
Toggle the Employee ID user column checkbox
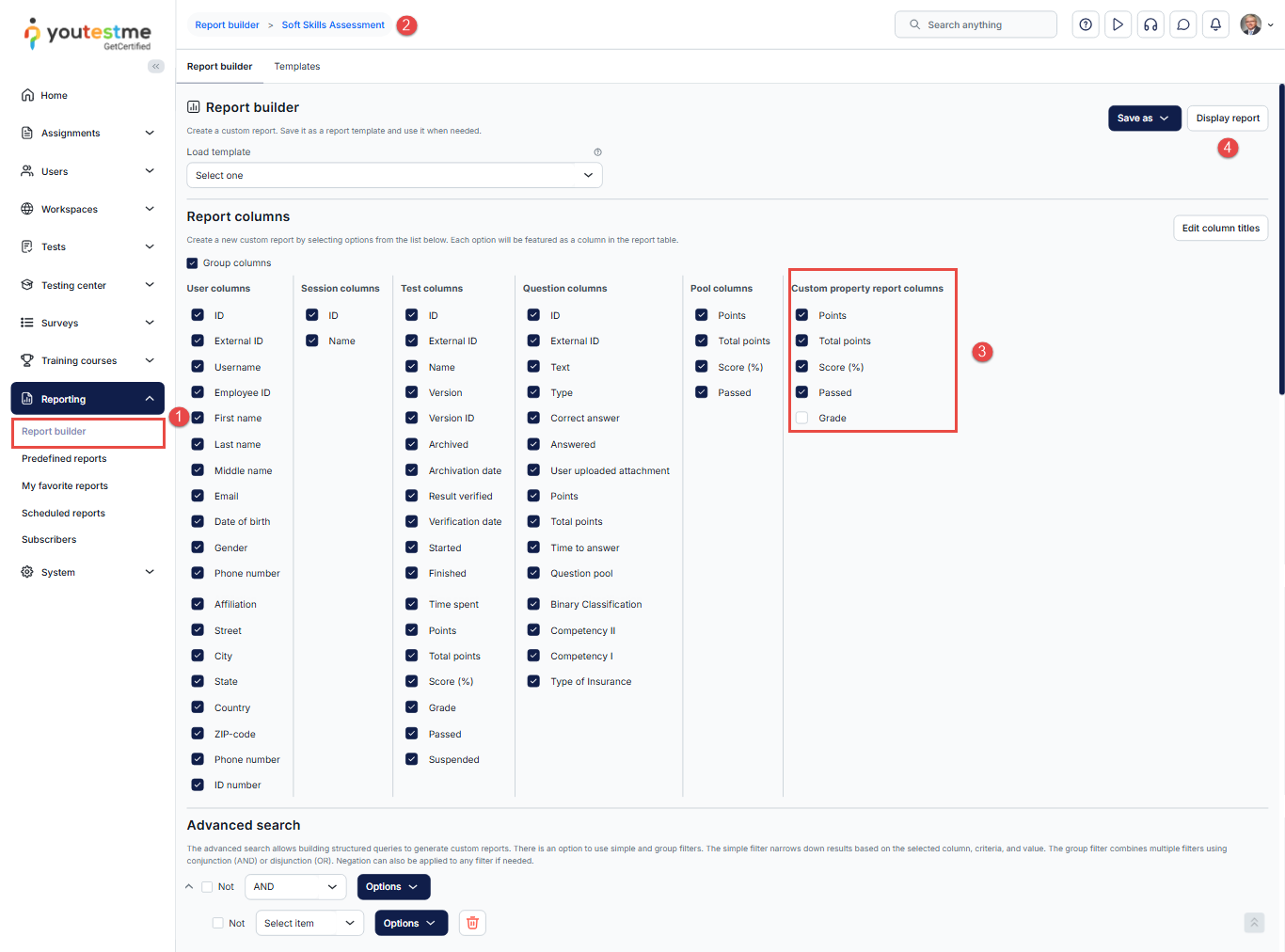198,392
